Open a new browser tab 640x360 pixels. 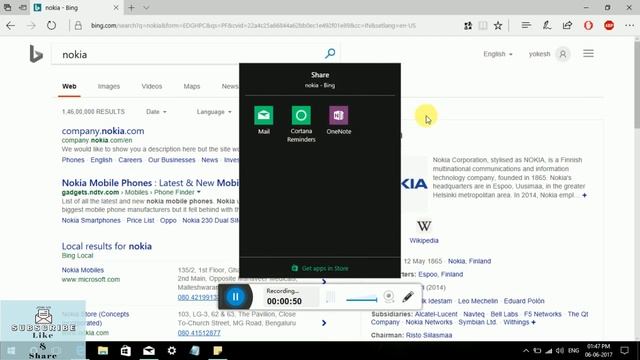131,8
